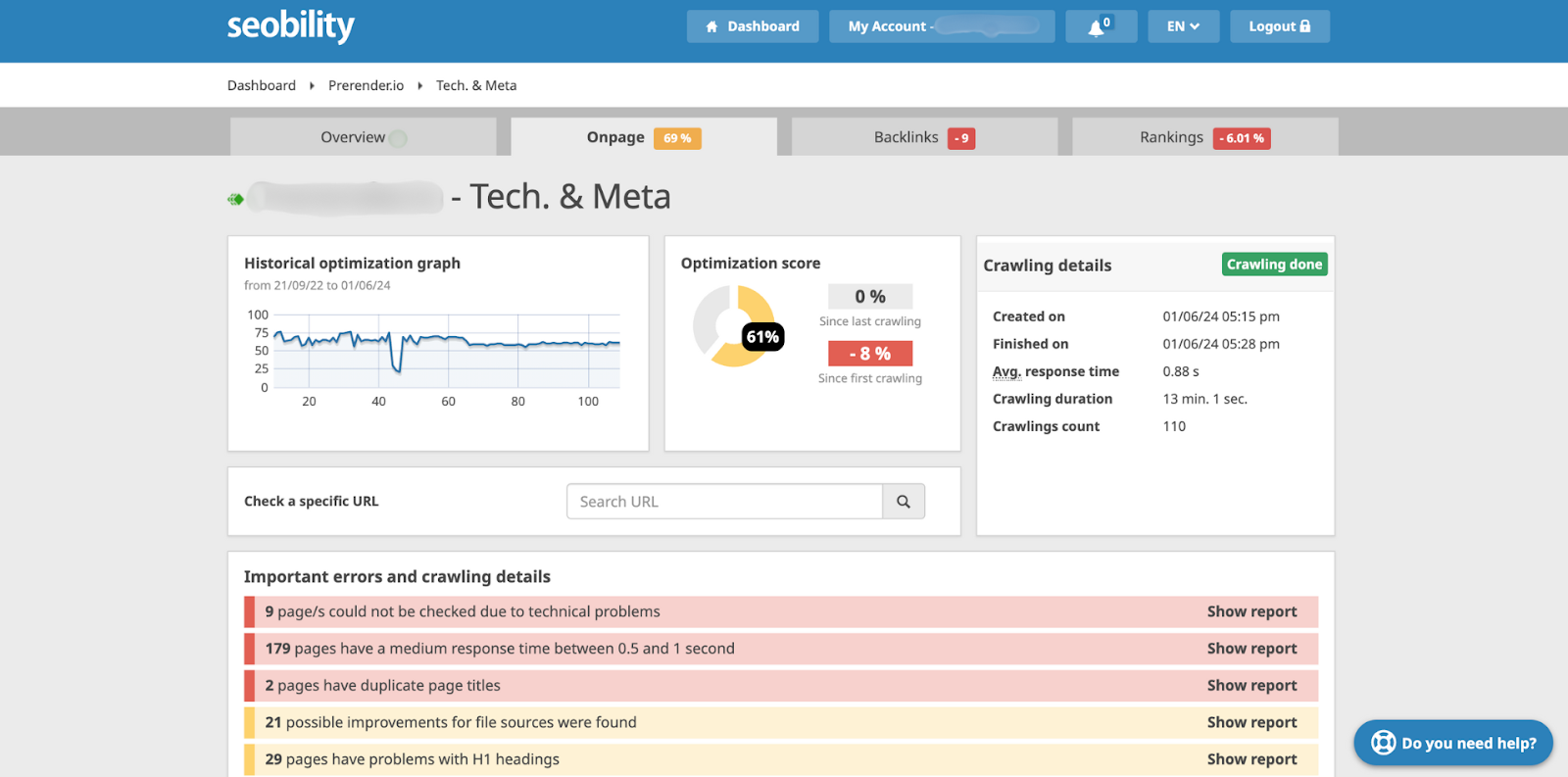Viewport: 1568px width, 777px height.
Task: Click the 61% optimization score donut
Action: click(736, 327)
